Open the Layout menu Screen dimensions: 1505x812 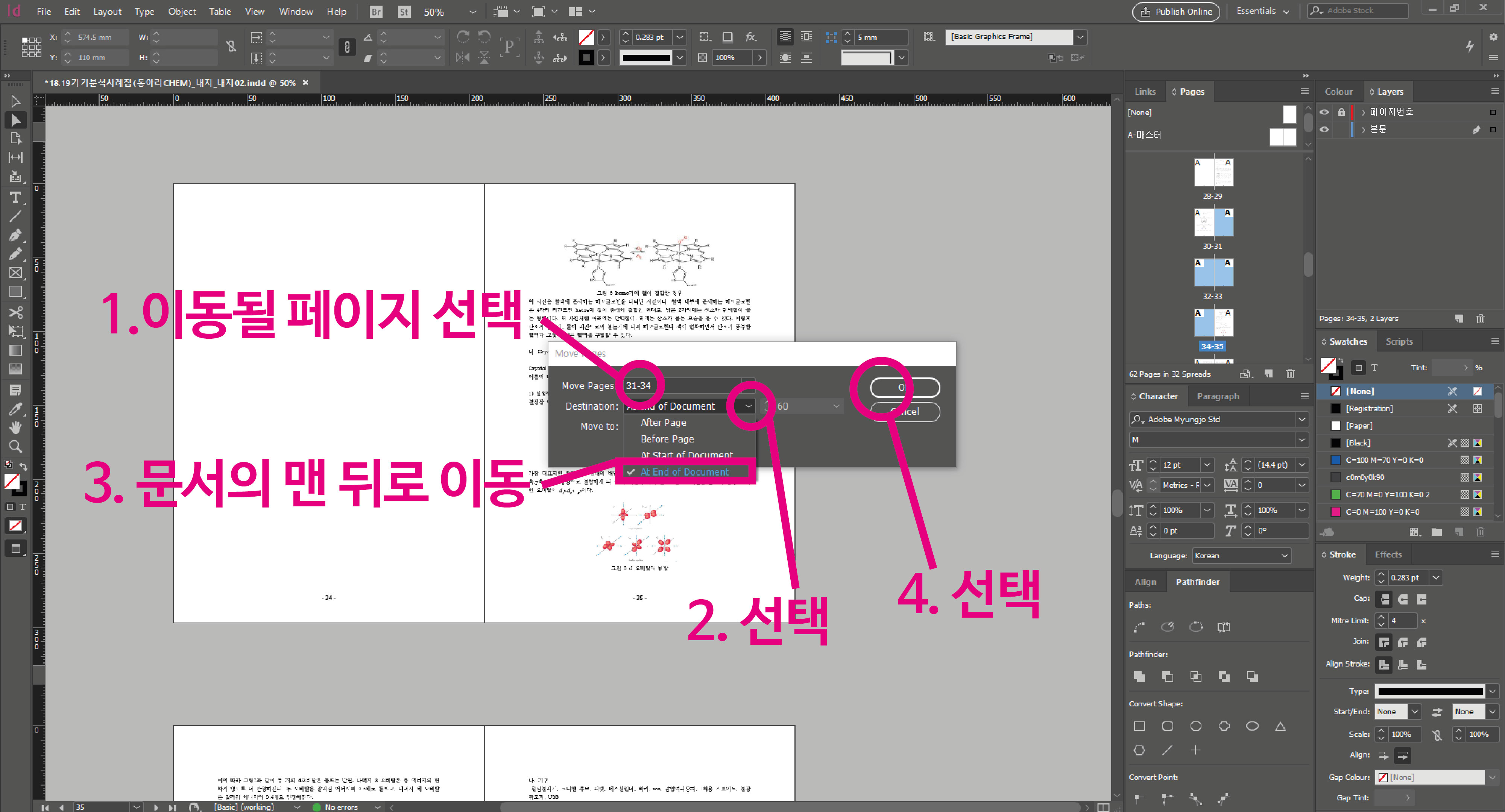click(x=107, y=11)
